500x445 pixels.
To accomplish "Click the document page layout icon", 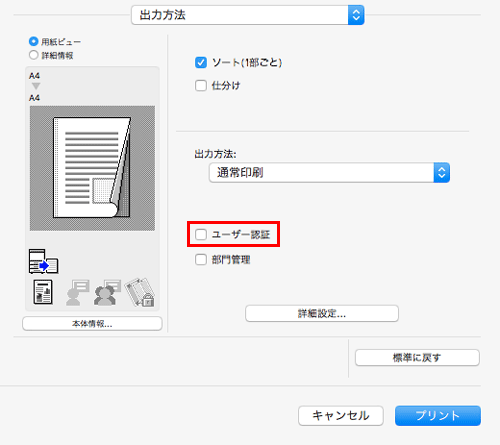I will [43, 292].
